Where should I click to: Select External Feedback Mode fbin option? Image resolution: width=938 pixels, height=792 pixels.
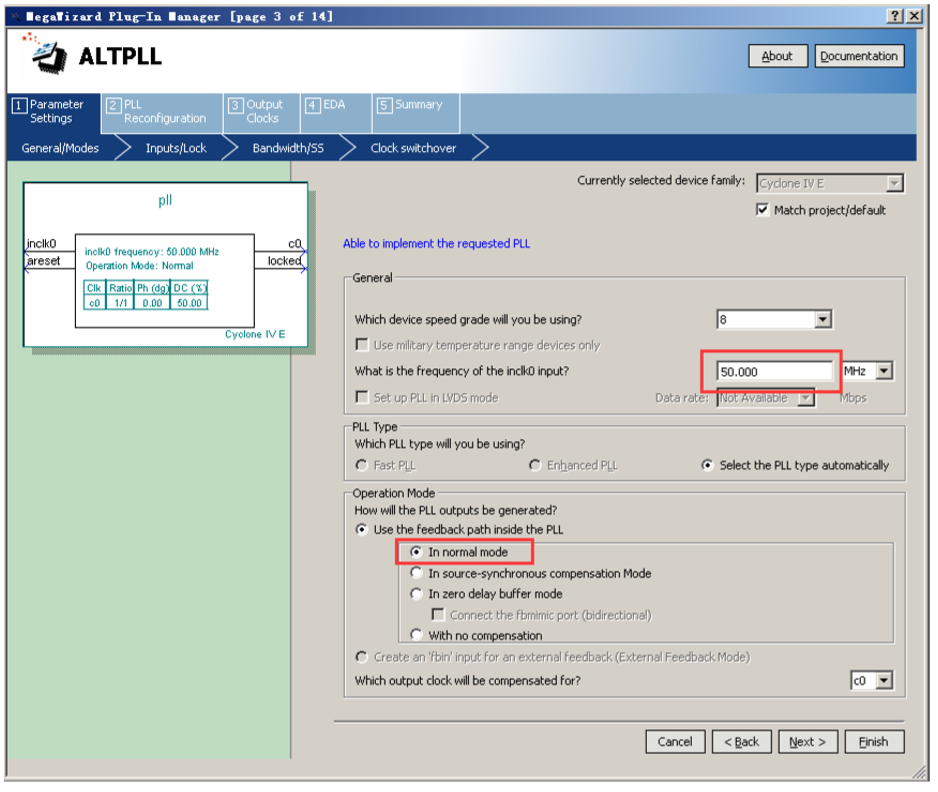(361, 657)
